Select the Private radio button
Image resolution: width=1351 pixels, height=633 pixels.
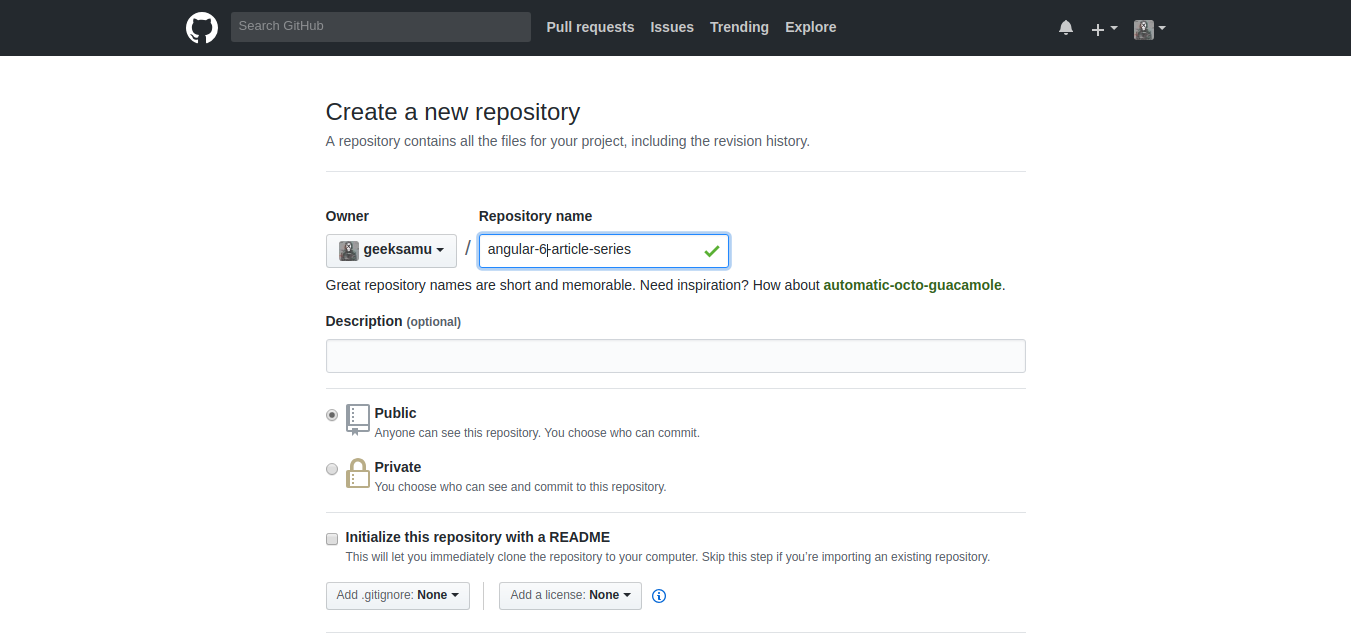(332, 469)
